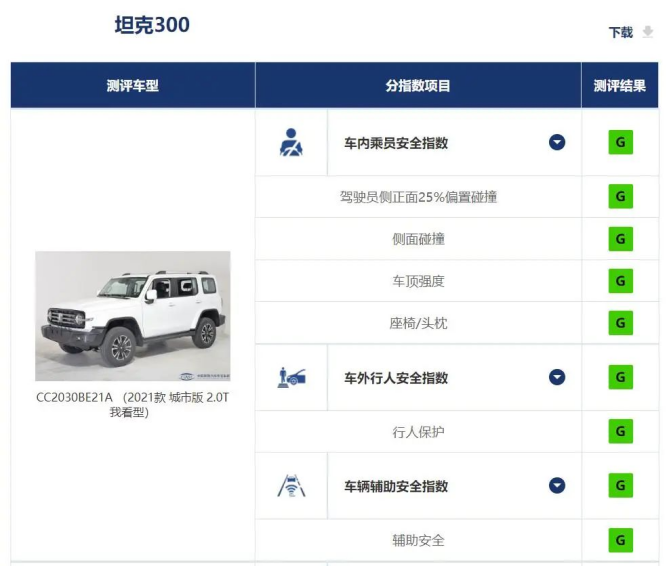Screen dimensions: 669x567
Task: Click the seatbelt occupant safety icon
Action: point(291,142)
